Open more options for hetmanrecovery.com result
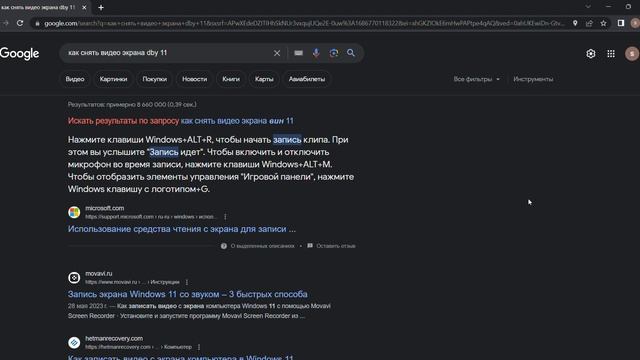The width and height of the screenshot is (640, 360). (199, 347)
